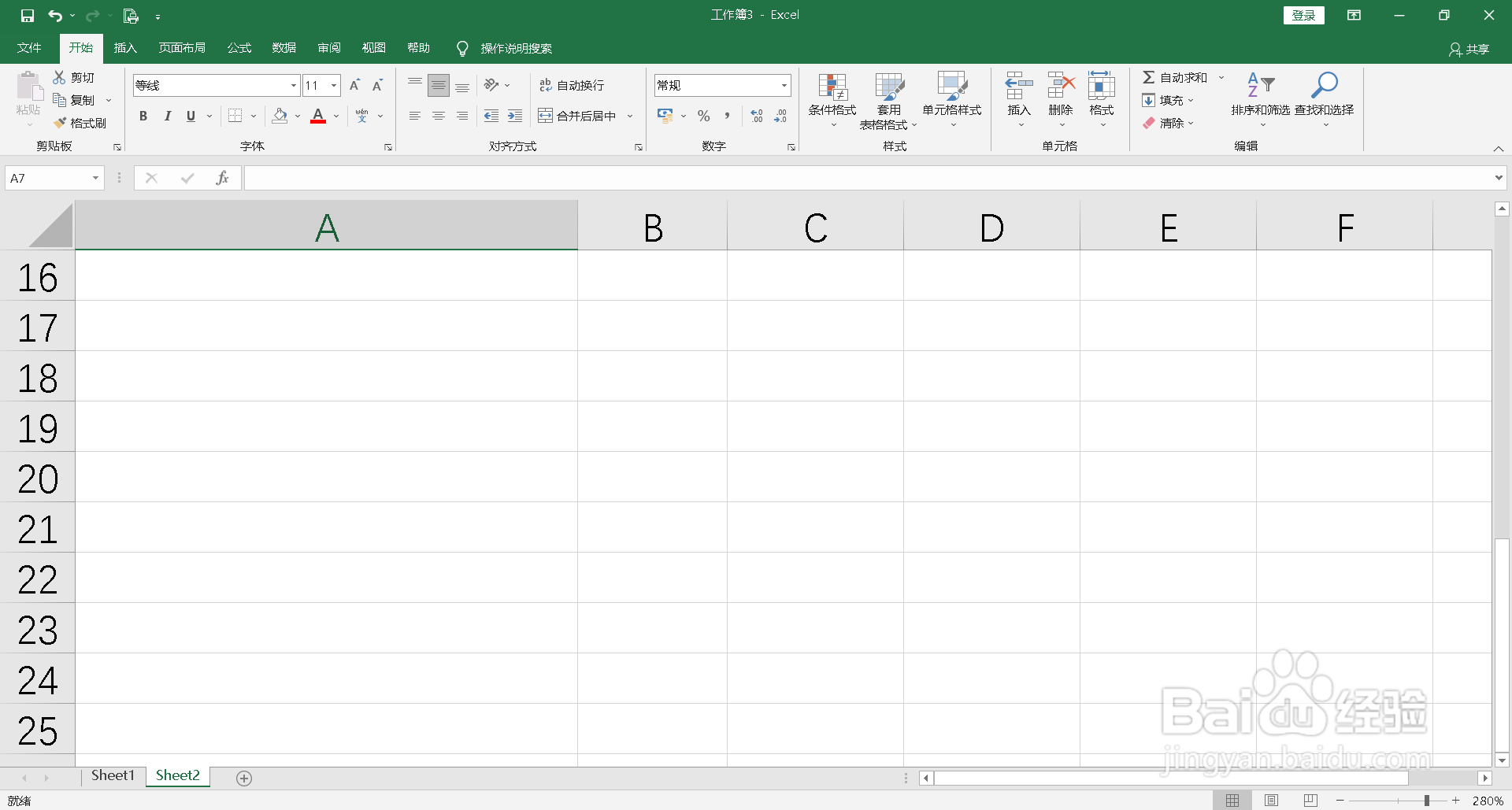
Task: Toggle align text right
Action: 462,116
